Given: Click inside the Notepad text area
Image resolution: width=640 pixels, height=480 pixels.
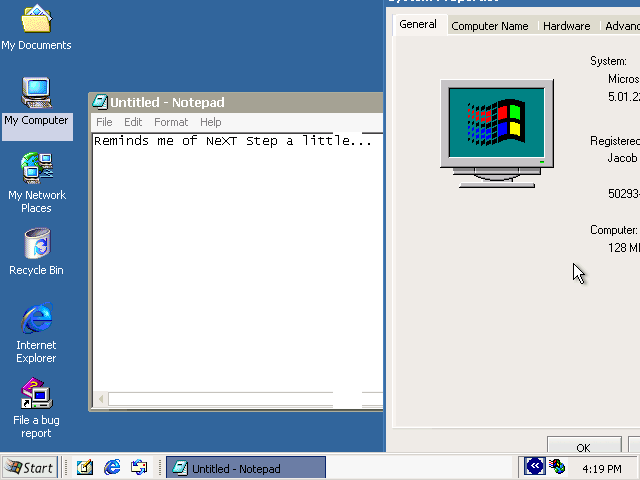Looking at the screenshot, I should click(x=238, y=262).
